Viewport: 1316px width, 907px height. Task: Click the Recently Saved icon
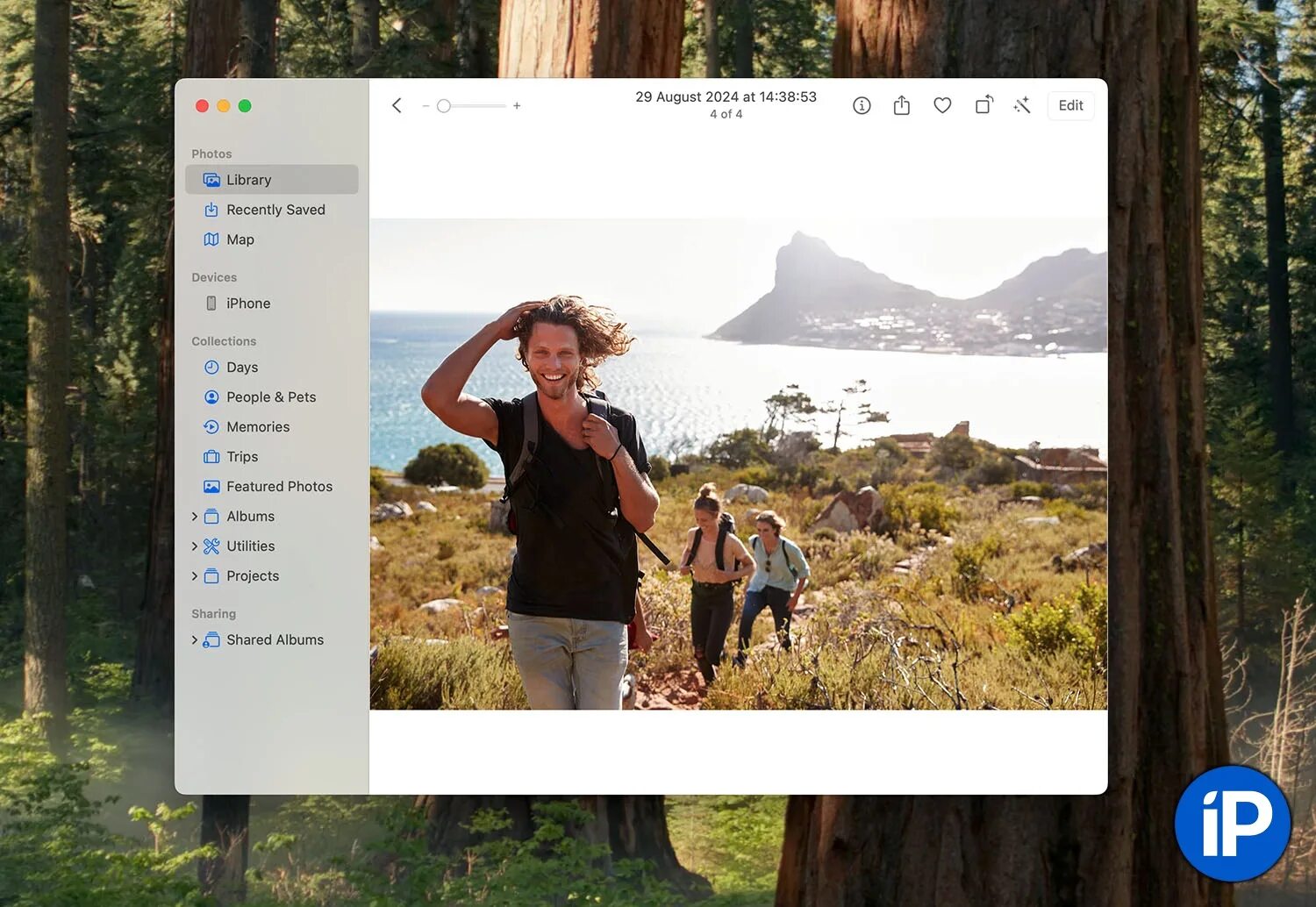point(211,210)
